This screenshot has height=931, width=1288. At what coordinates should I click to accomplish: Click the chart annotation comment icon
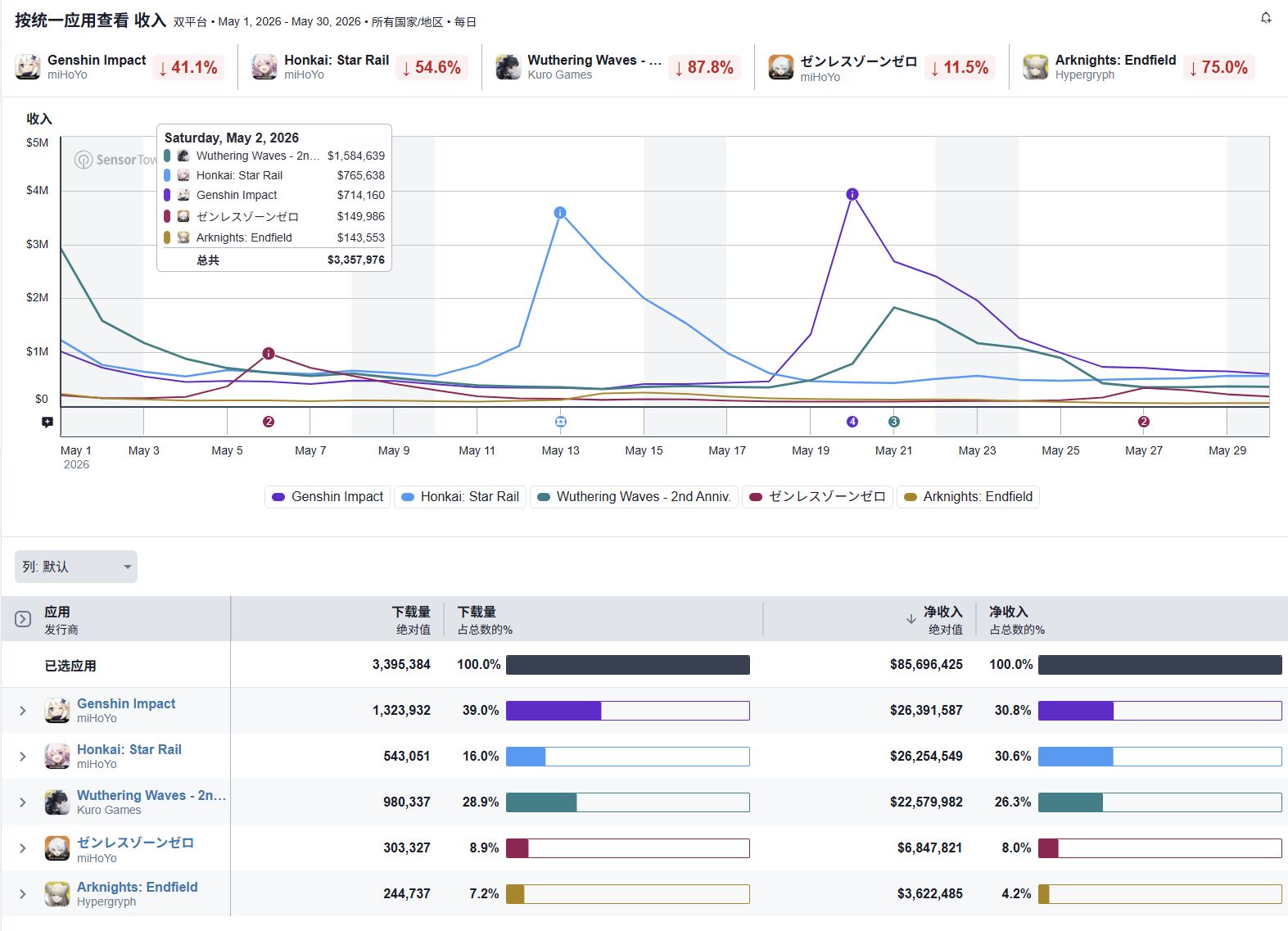click(47, 422)
